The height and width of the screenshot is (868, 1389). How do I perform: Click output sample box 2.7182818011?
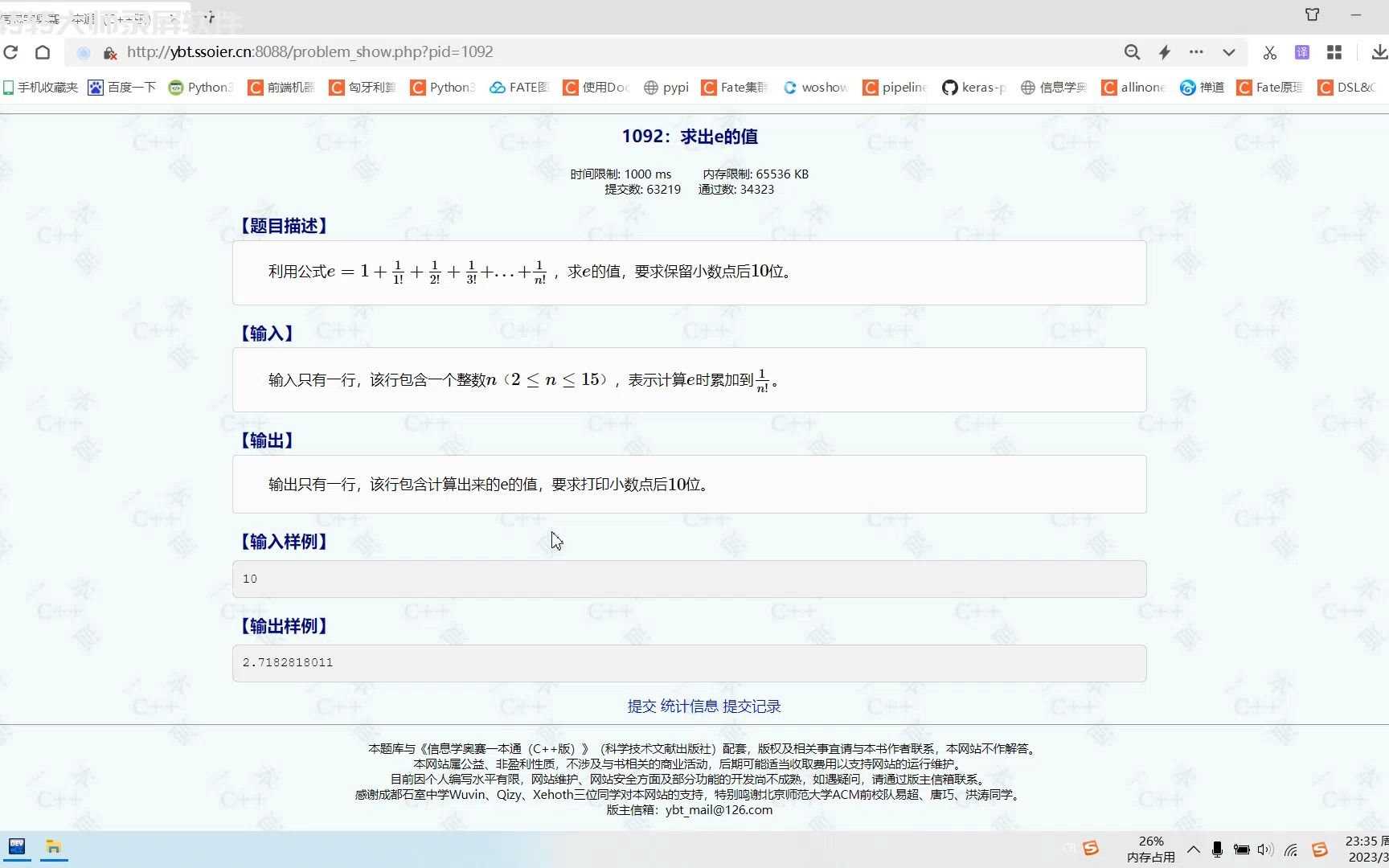(689, 663)
